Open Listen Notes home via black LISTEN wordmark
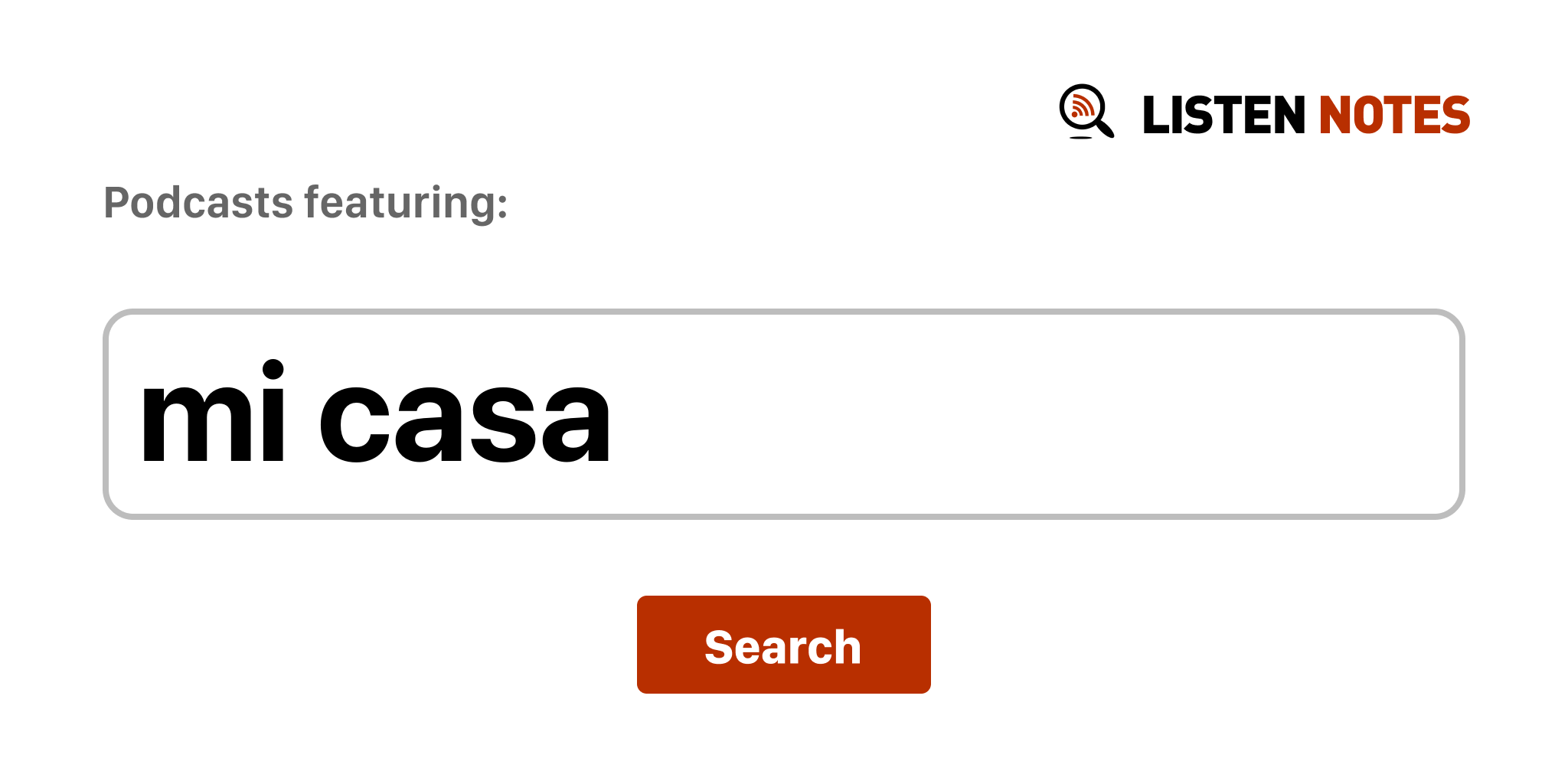Viewport: 1568px width, 784px height. pos(1223,116)
